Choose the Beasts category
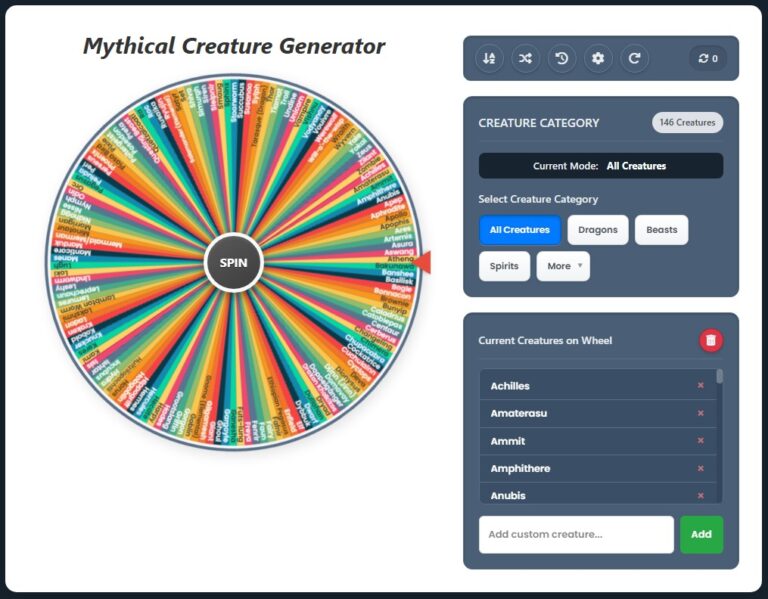The width and height of the screenshot is (768, 599). pos(661,230)
